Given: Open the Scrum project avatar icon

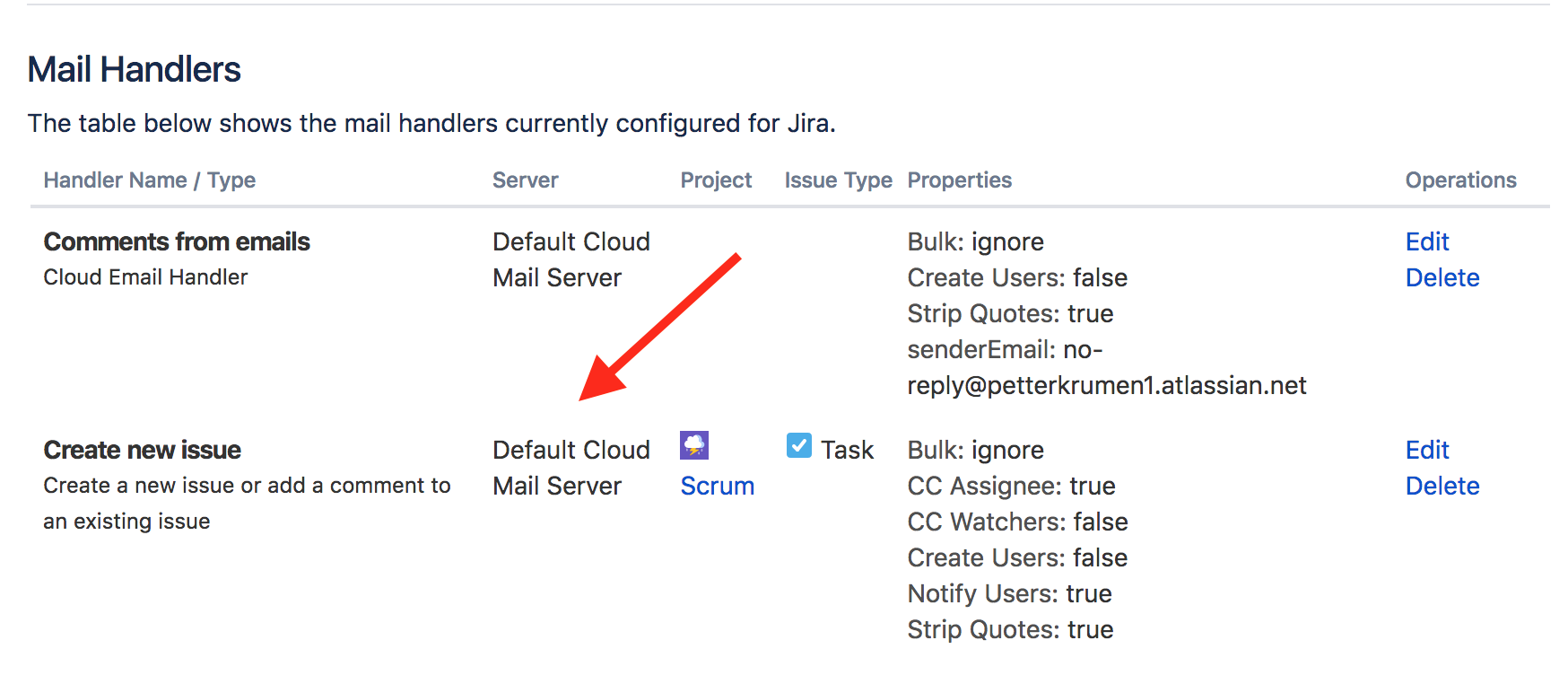Looking at the screenshot, I should click(x=694, y=445).
